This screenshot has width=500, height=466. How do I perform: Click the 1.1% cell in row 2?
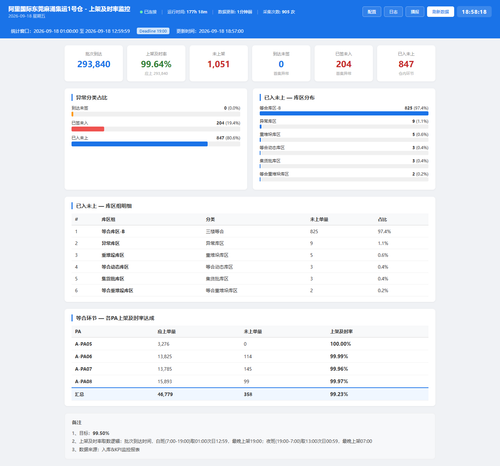click(383, 243)
